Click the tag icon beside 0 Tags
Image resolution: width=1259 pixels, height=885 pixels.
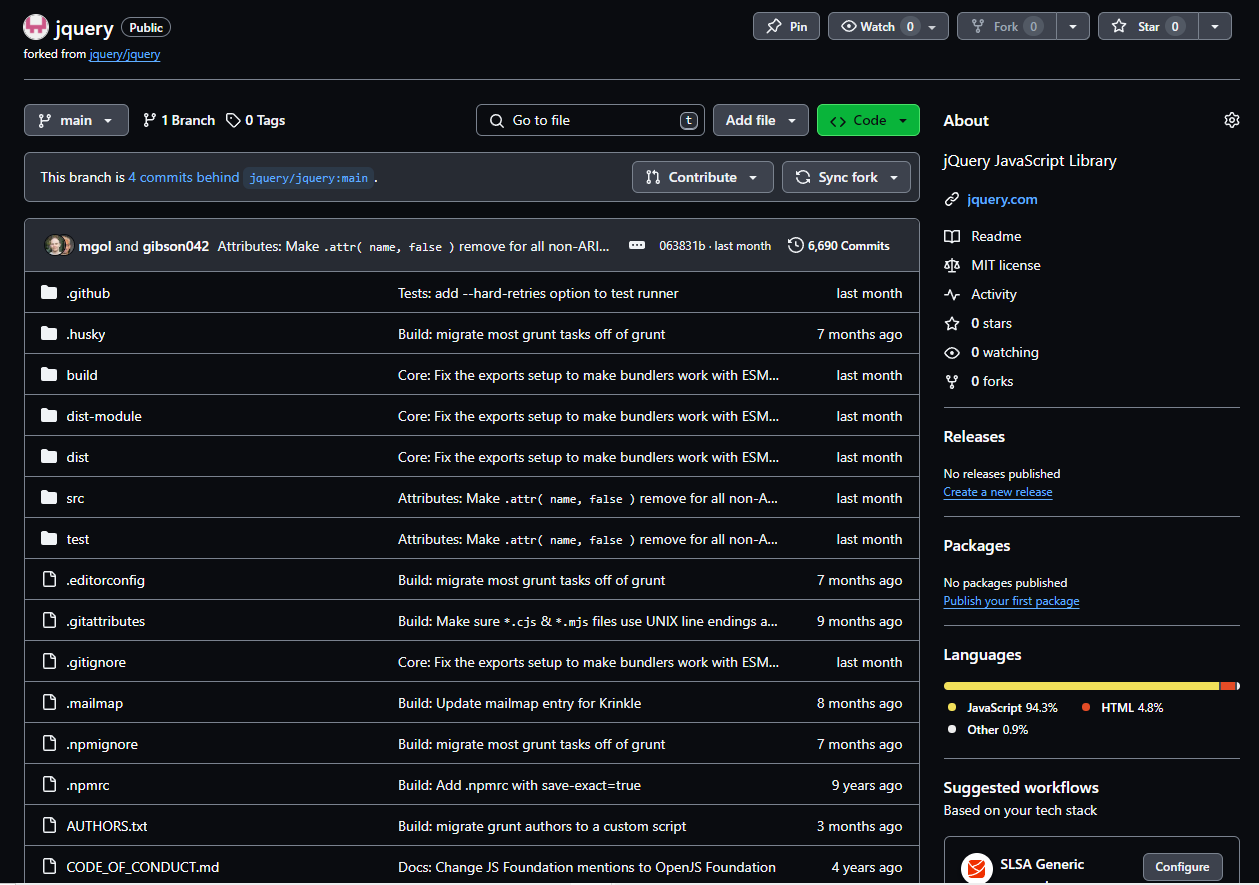coord(233,120)
